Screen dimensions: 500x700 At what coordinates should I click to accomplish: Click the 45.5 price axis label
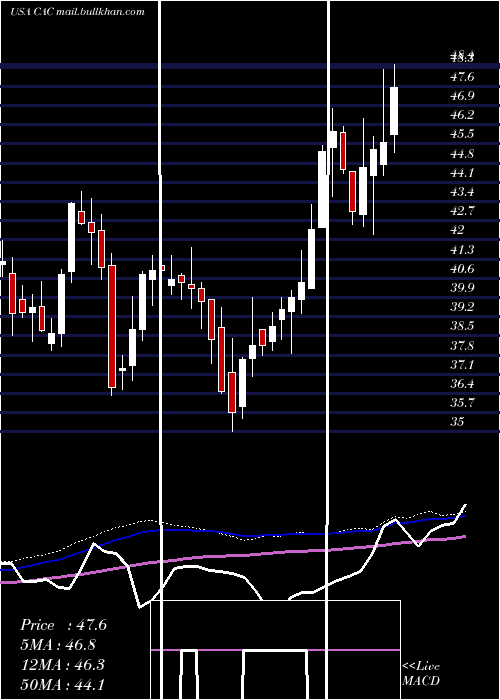coord(462,134)
